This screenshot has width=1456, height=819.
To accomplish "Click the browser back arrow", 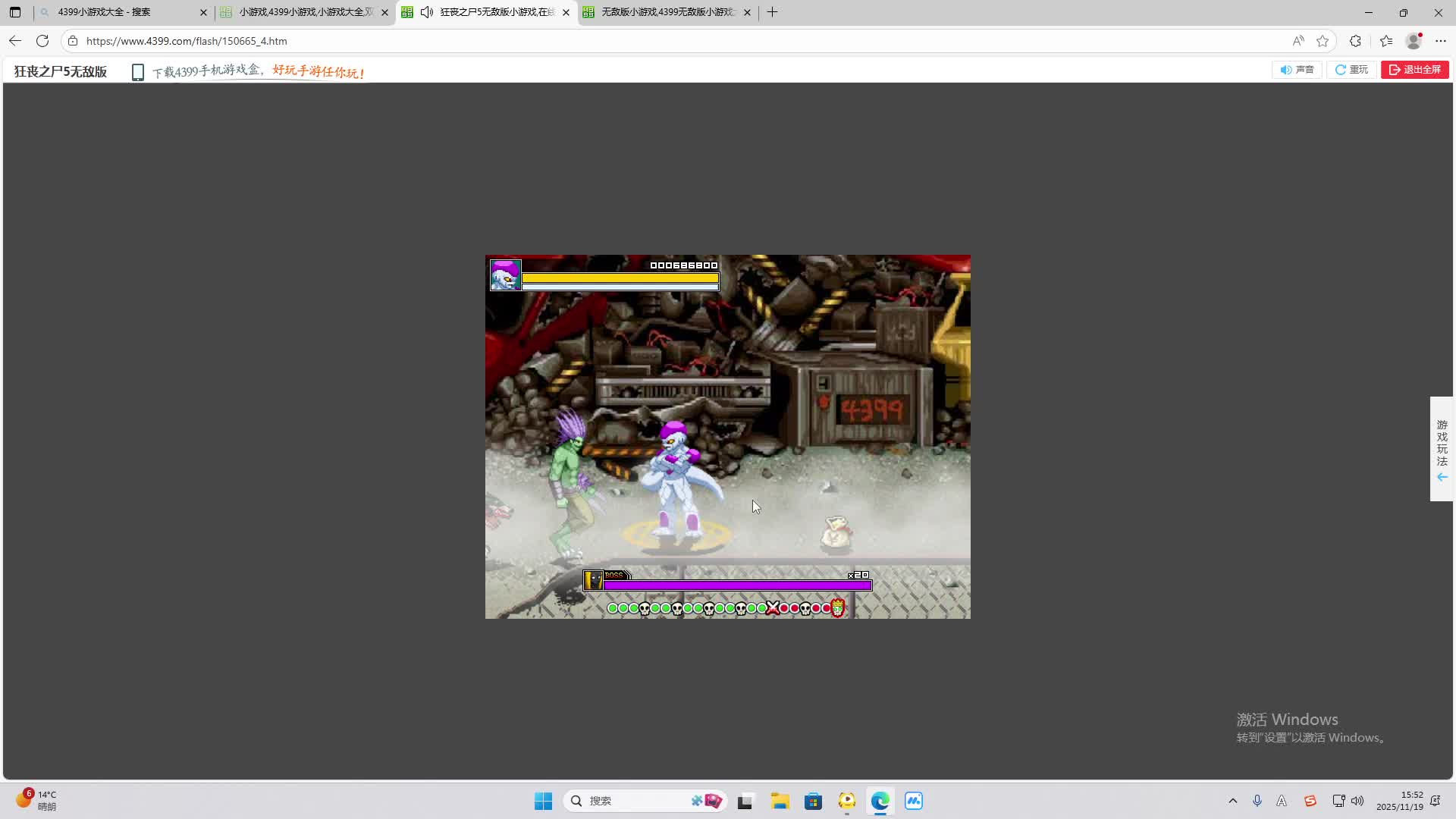I will pyautogui.click(x=15, y=41).
